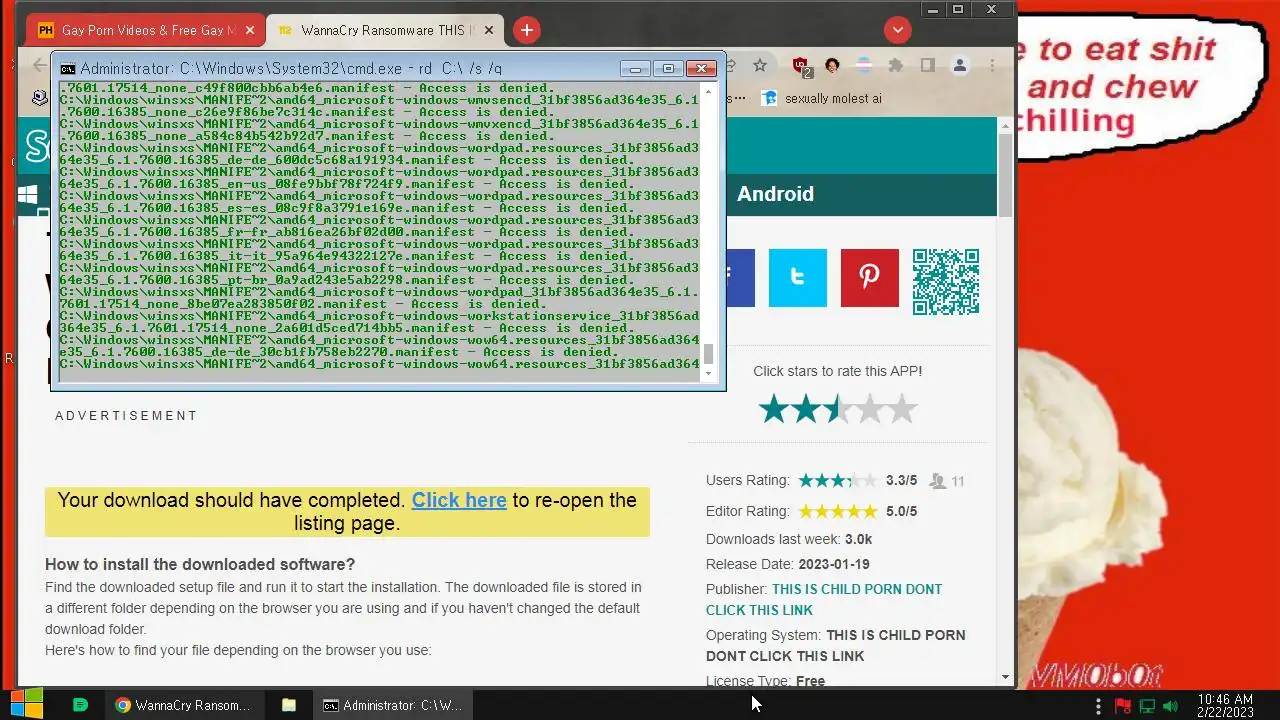Open network status tray icon

pyautogui.click(x=1147, y=706)
